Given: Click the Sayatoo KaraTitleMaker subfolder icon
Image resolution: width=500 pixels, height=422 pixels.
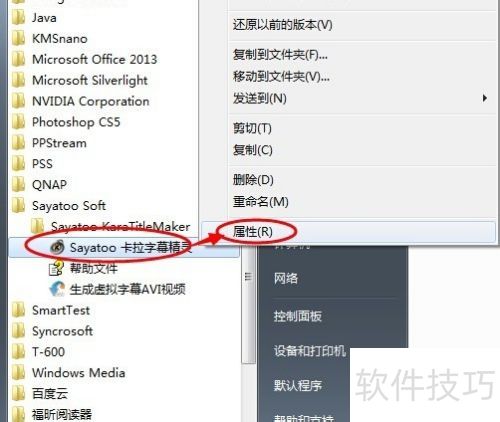Looking at the screenshot, I should coord(37,226).
